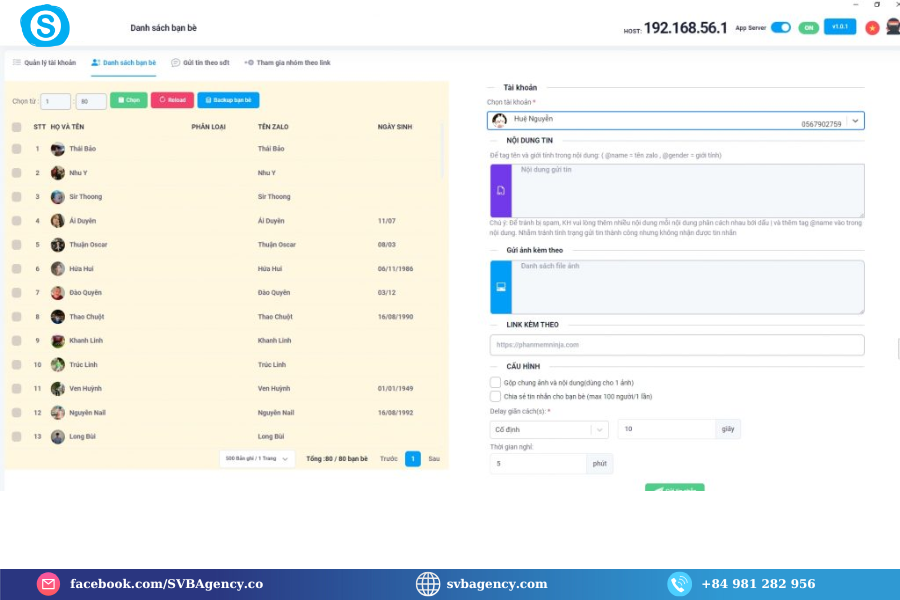The image size is (900, 600).
Task: Open the ninja user avatar icon
Action: 892,28
